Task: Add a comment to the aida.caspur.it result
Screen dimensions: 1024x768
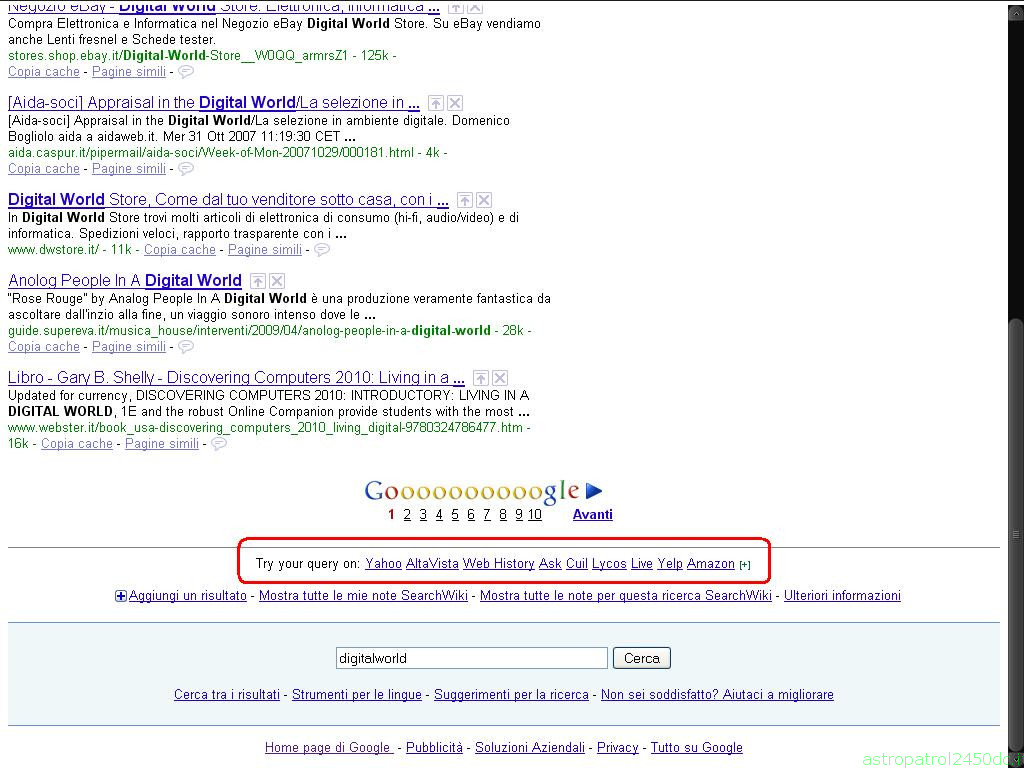Action: coord(186,168)
